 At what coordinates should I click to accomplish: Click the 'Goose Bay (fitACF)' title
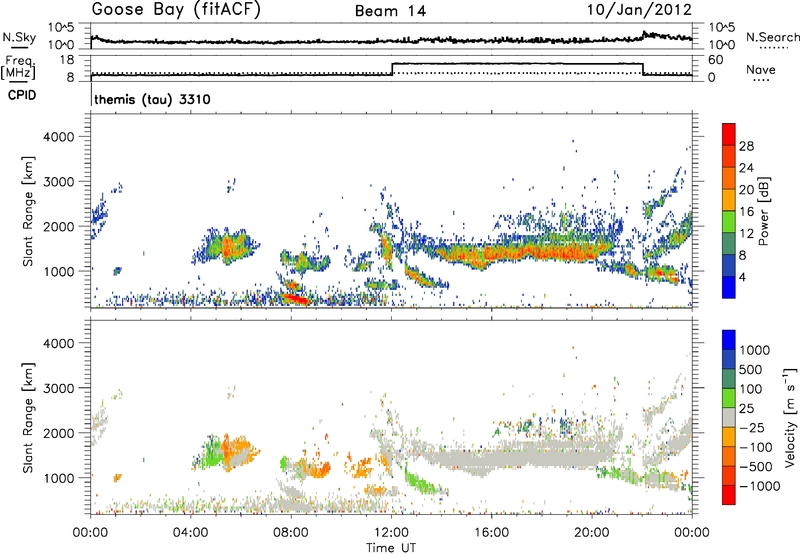tap(176, 10)
